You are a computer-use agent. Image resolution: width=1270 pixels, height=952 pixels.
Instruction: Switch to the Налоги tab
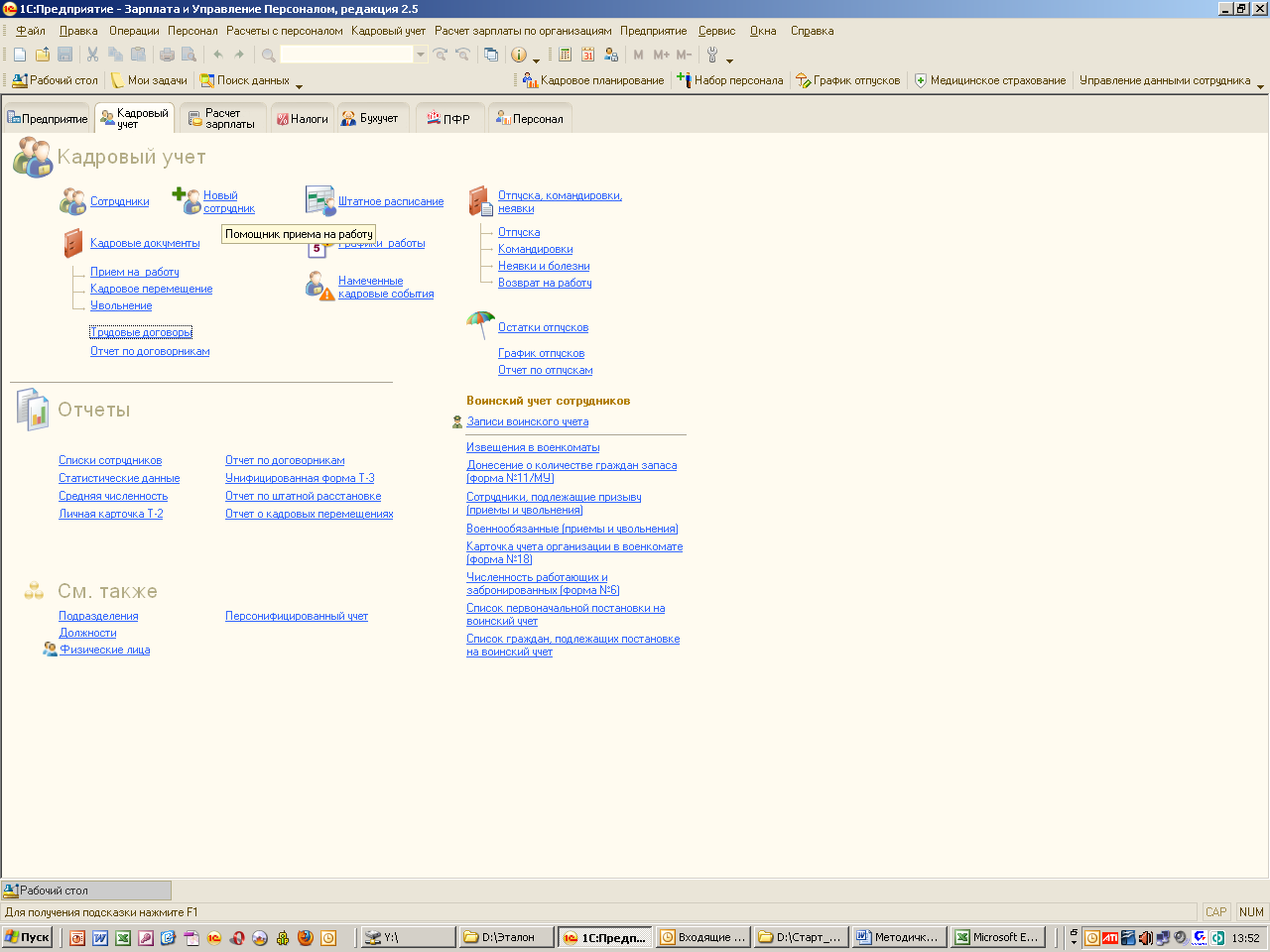click(x=302, y=118)
